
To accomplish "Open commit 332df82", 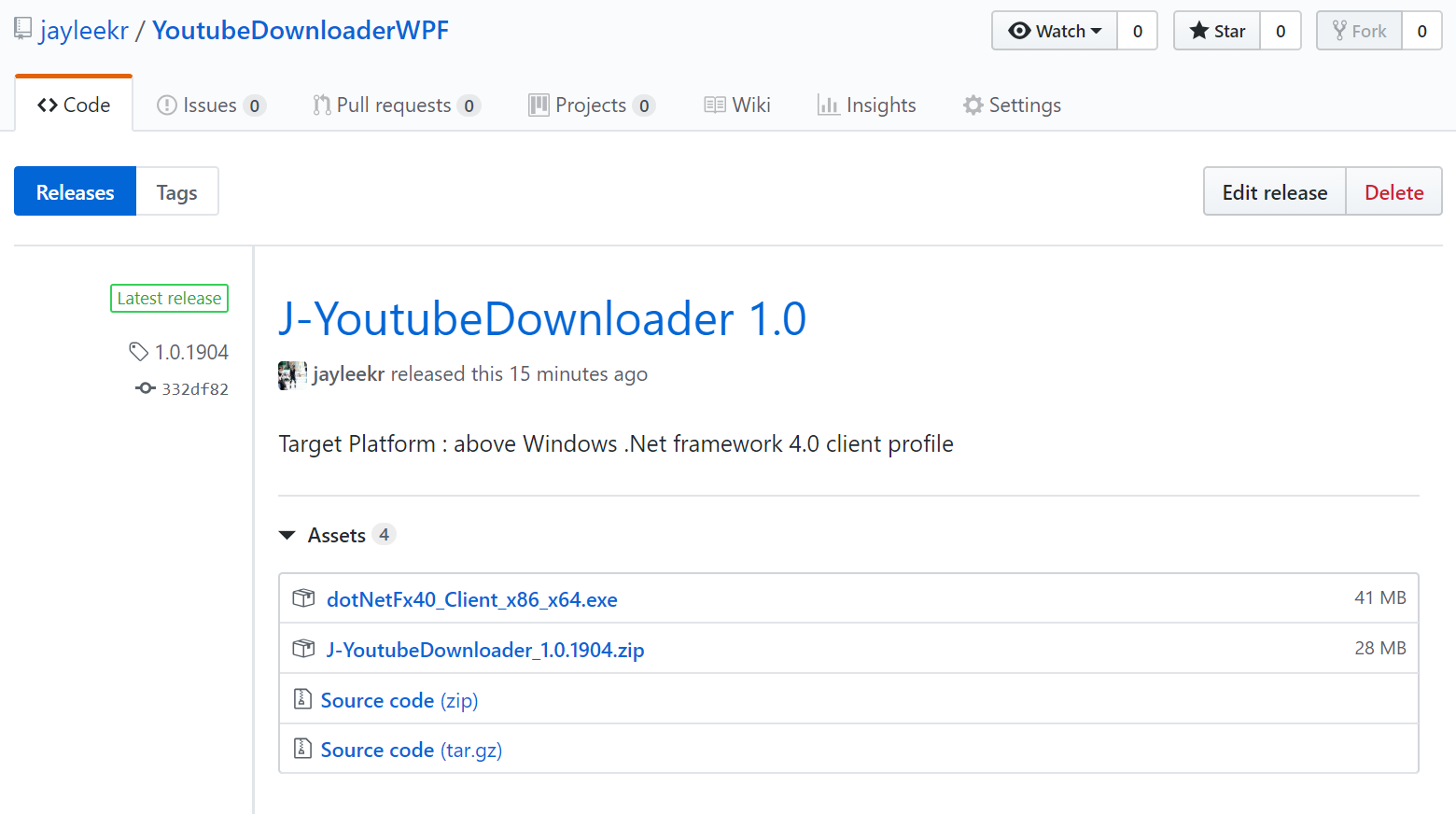I will coord(195,388).
